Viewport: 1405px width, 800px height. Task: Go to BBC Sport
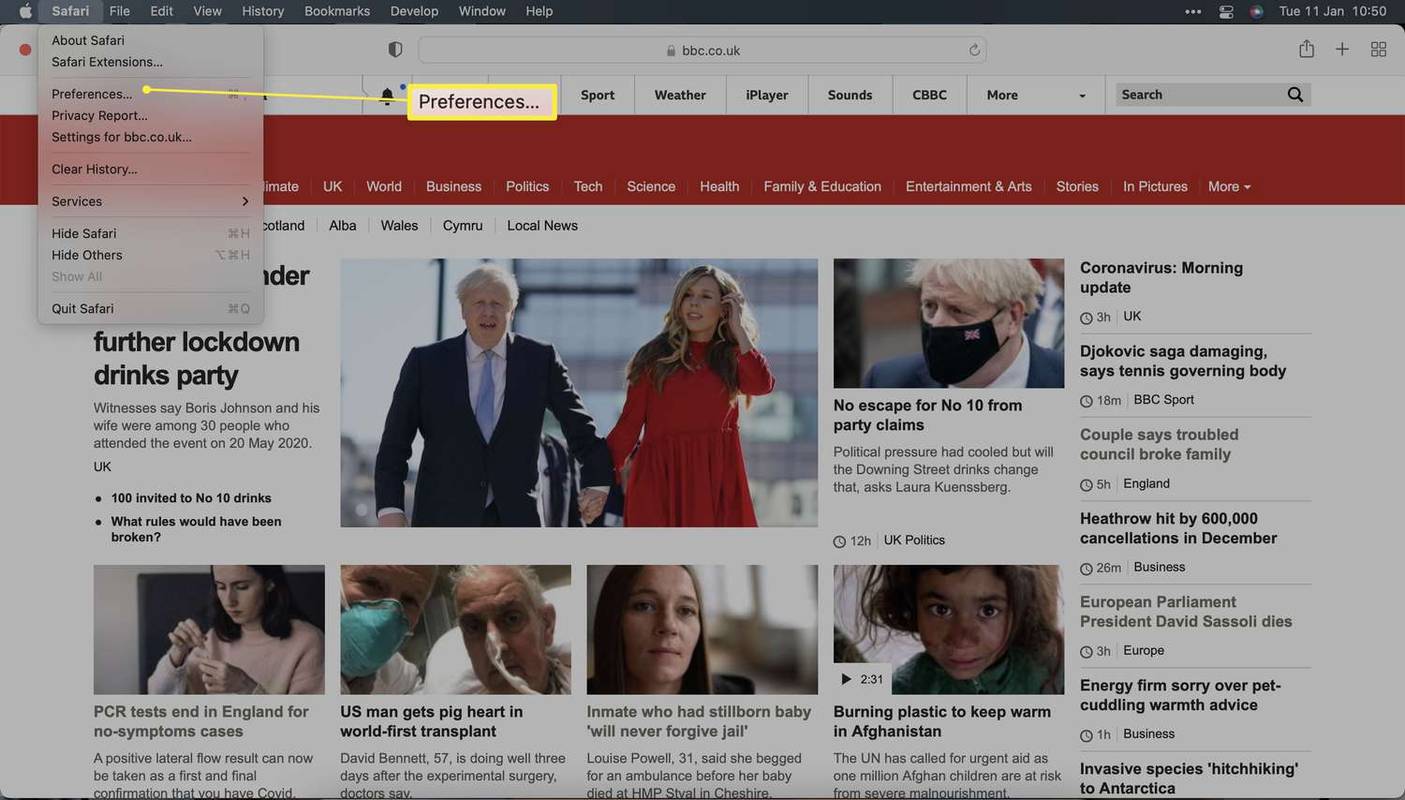click(598, 95)
